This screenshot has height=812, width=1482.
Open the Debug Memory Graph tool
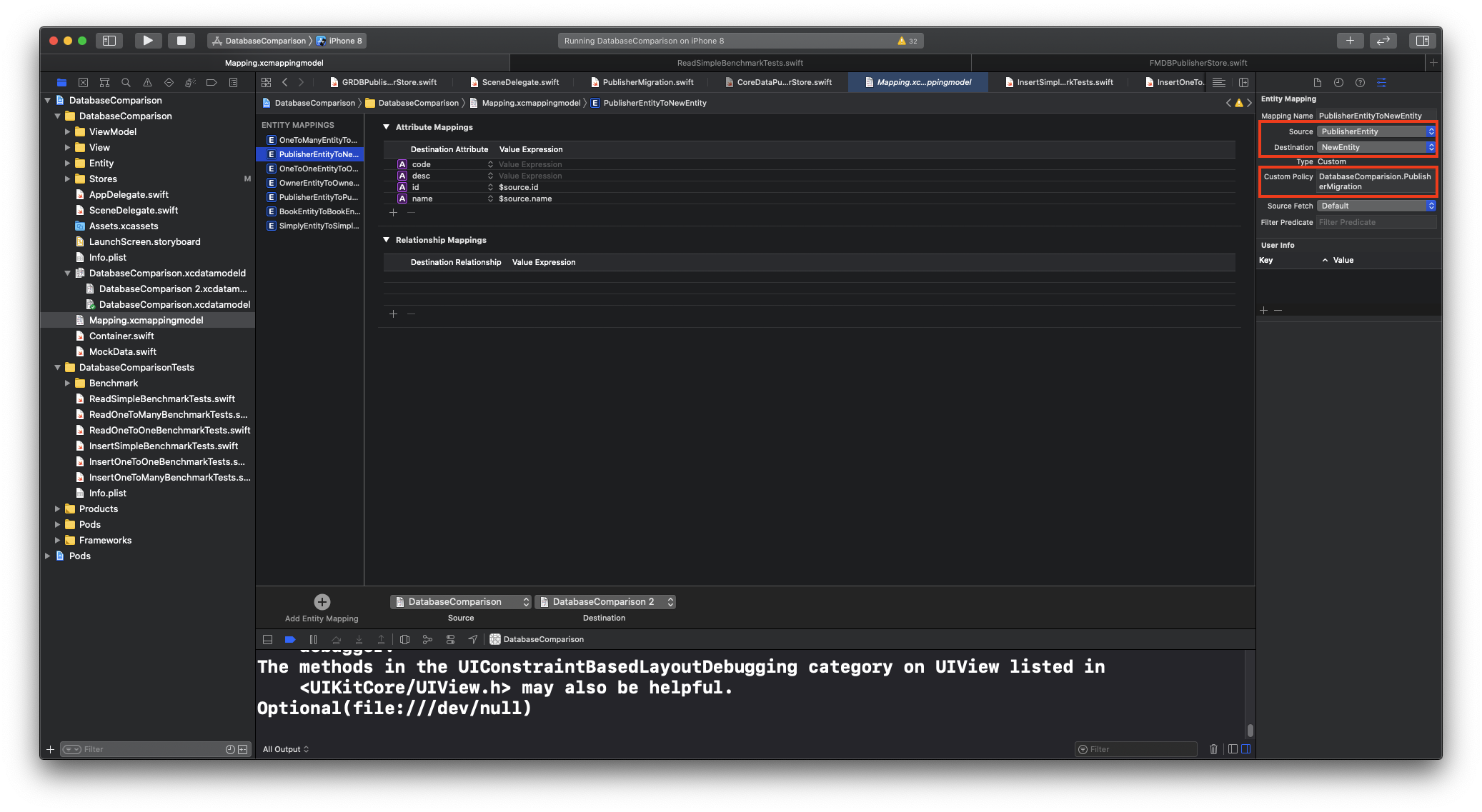(x=427, y=639)
